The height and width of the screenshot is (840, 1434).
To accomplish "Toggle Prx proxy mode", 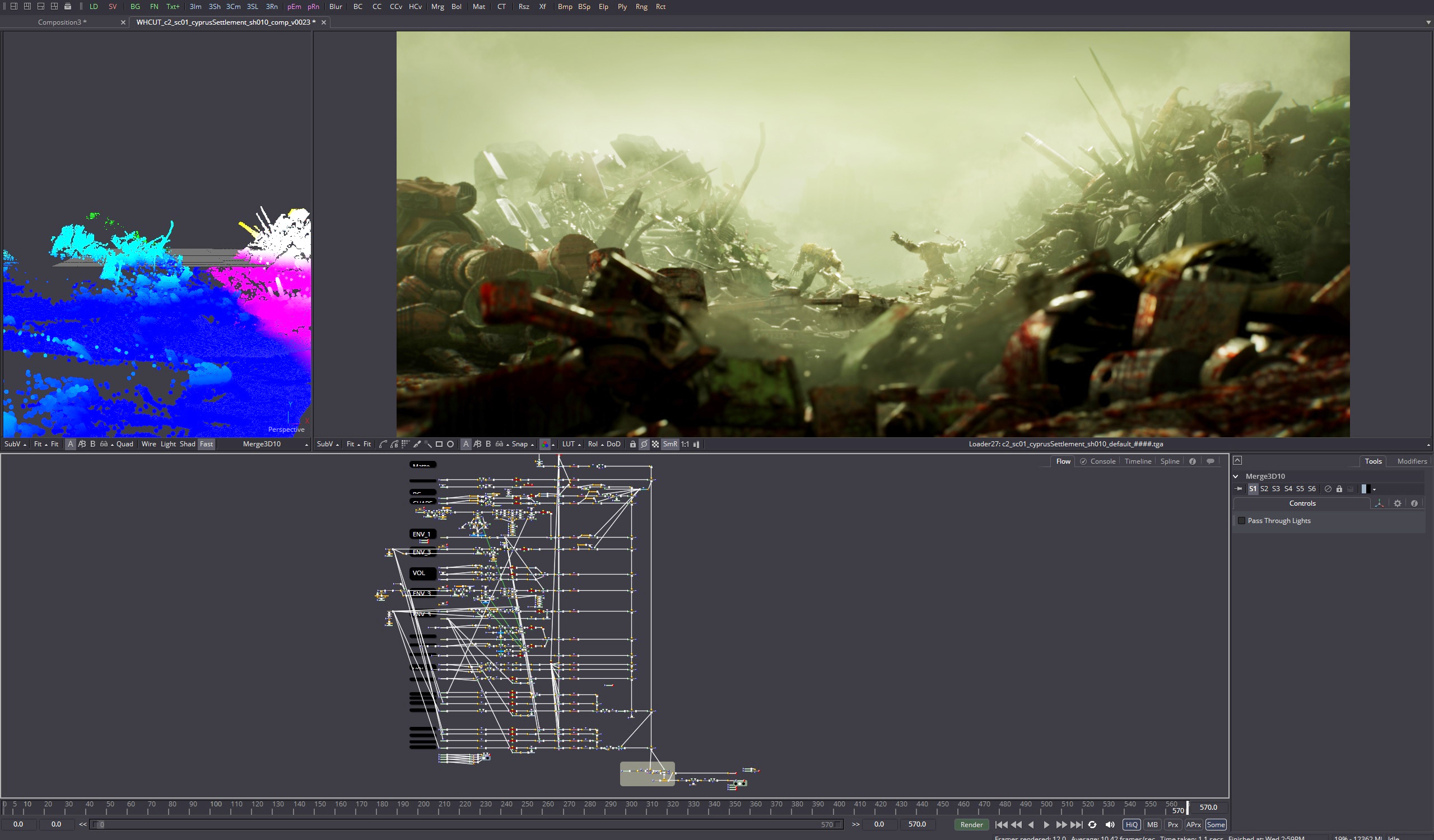I will 1173,825.
